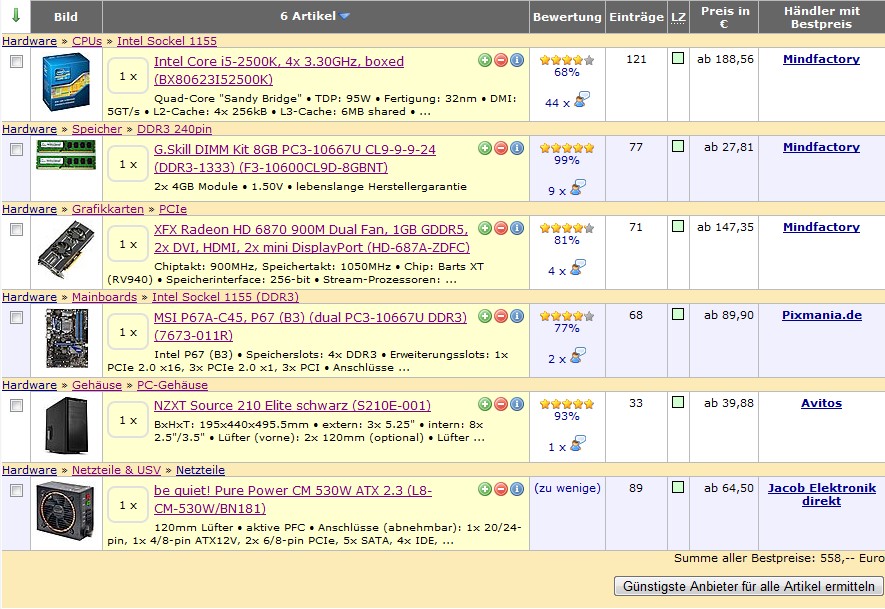Click the LZ column header
This screenshot has width=885, height=609.
pyautogui.click(x=678, y=17)
